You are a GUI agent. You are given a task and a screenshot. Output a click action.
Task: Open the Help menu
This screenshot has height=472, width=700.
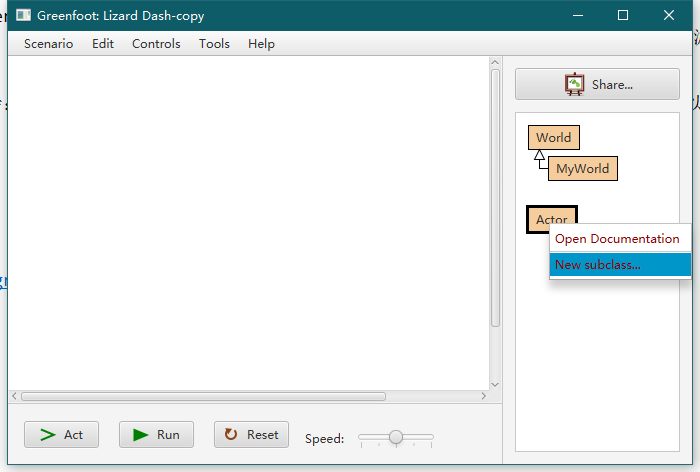[261, 44]
